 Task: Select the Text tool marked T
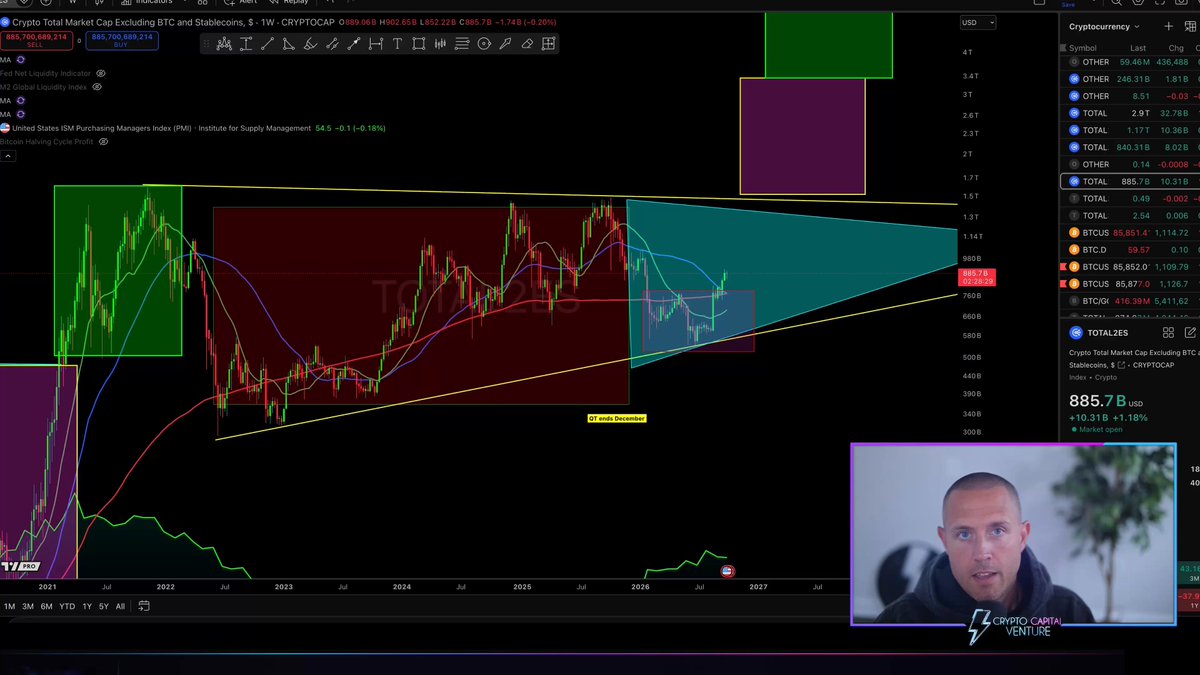(x=397, y=43)
